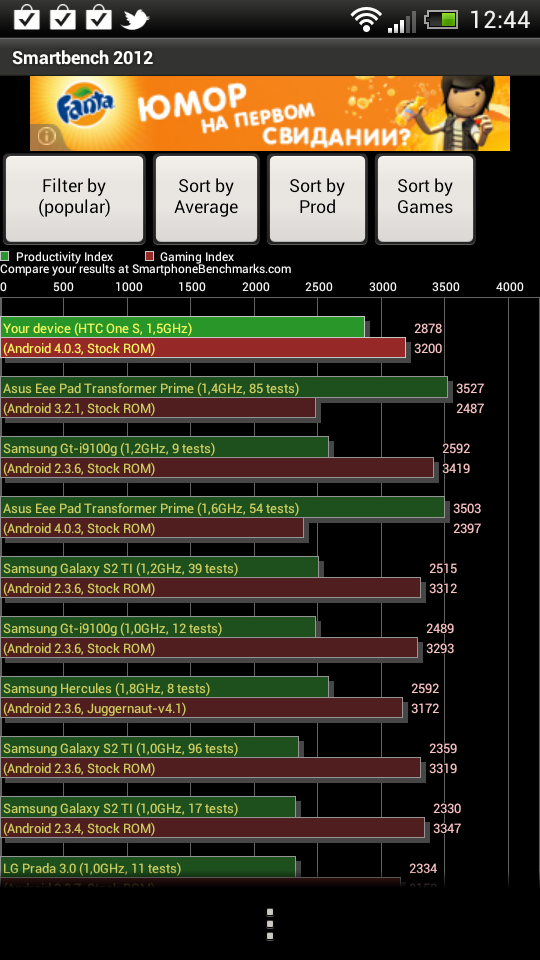Viewport: 540px width, 960px height.
Task: Tap the Wi-Fi signal icon
Action: pyautogui.click(x=366, y=20)
